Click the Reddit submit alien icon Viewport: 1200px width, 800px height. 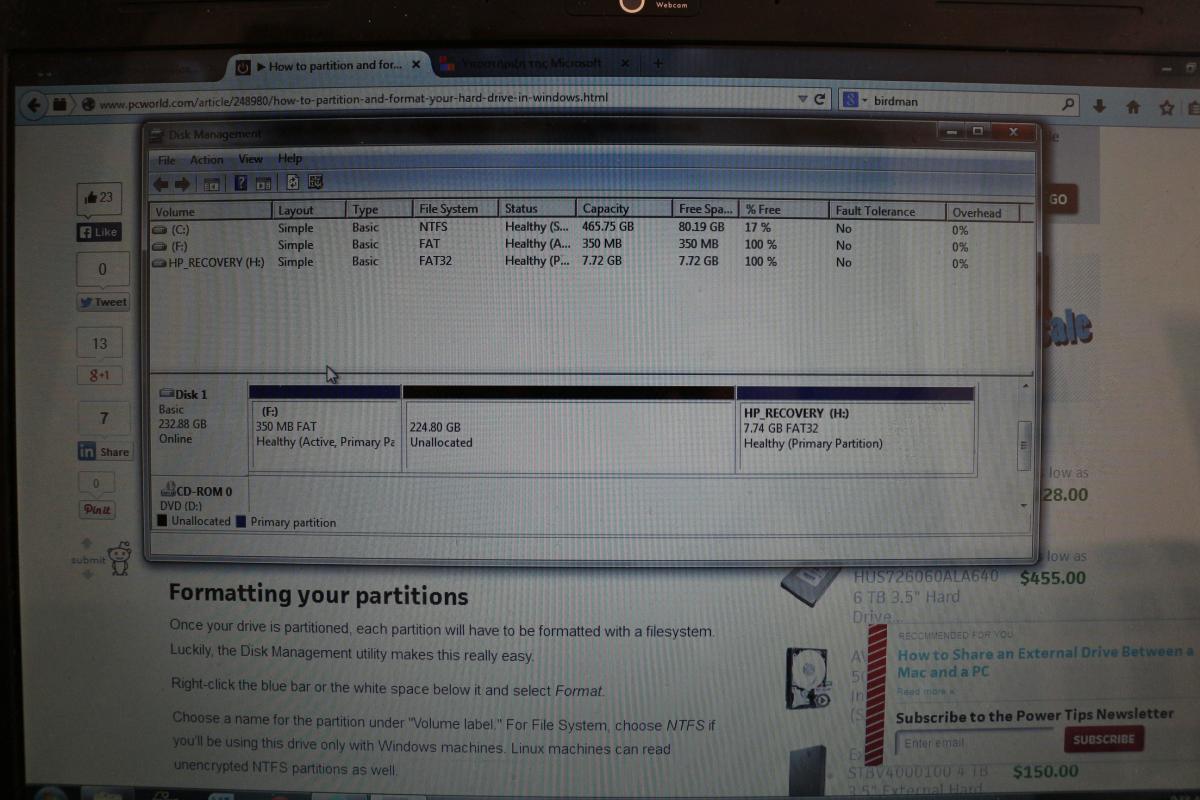119,558
